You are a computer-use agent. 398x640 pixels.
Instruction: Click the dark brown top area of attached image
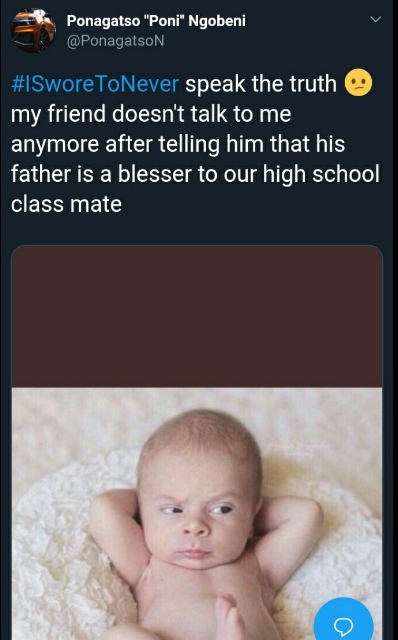(x=197, y=316)
